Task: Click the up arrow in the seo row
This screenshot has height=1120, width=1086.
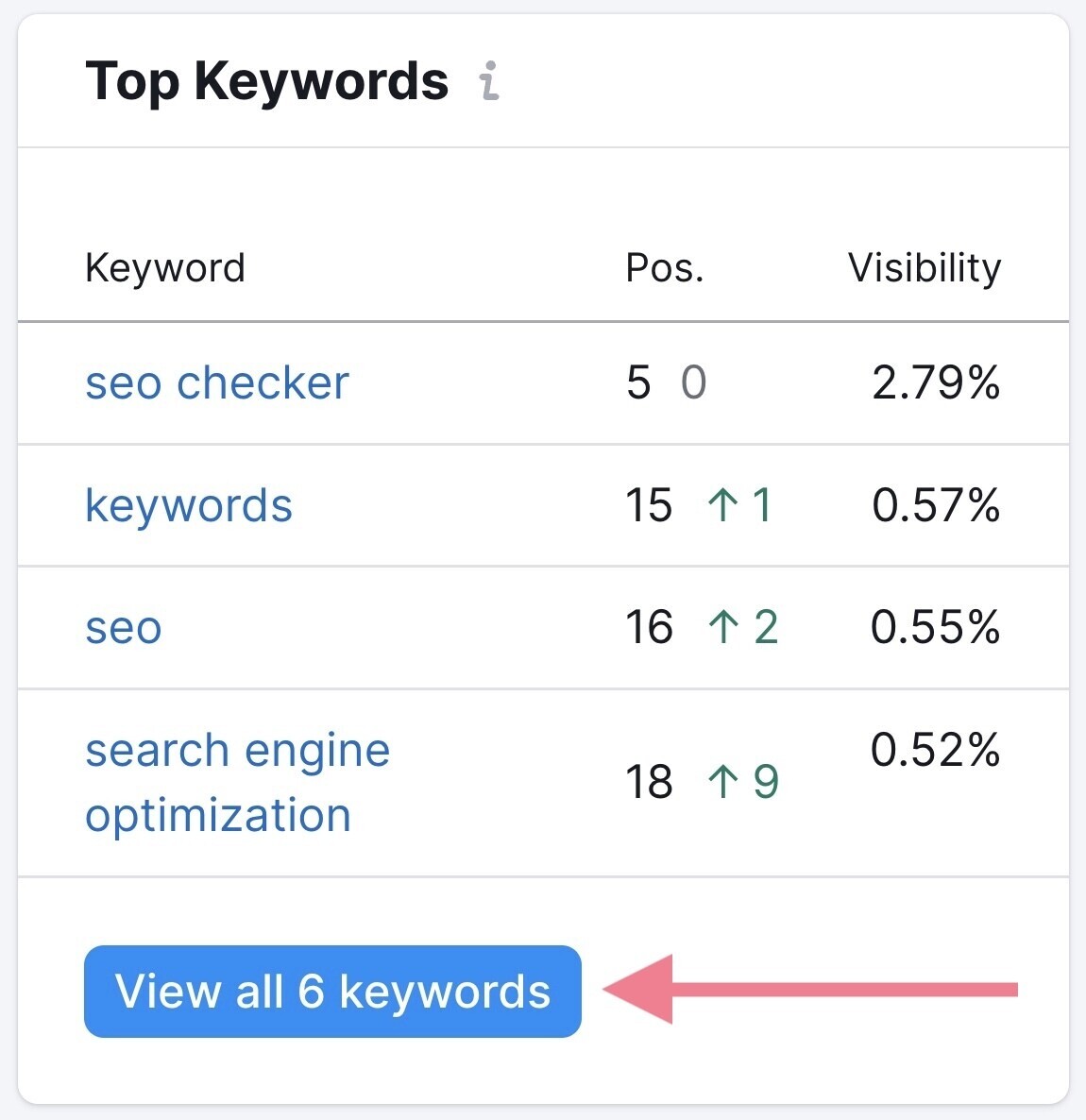Action: point(722,628)
